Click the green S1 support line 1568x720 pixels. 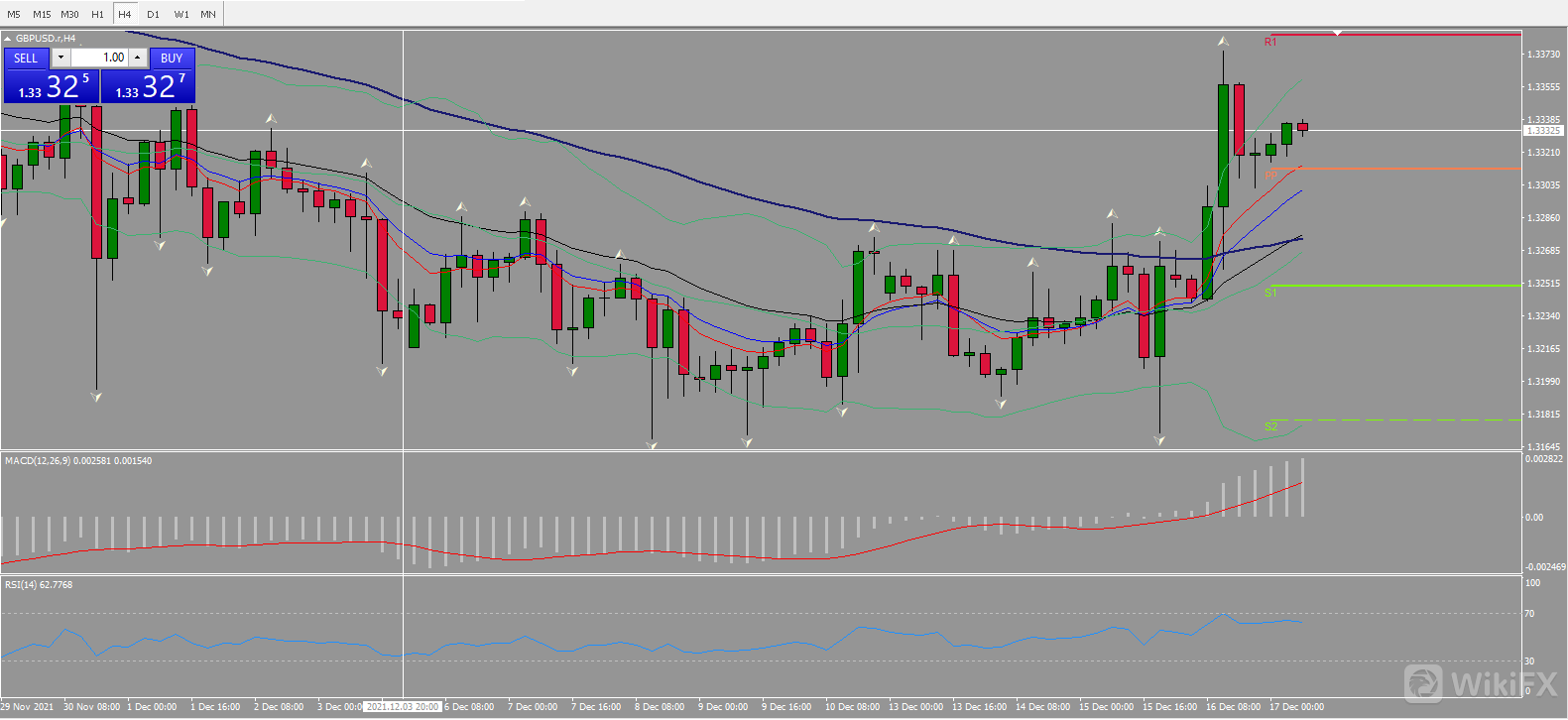pos(1408,286)
